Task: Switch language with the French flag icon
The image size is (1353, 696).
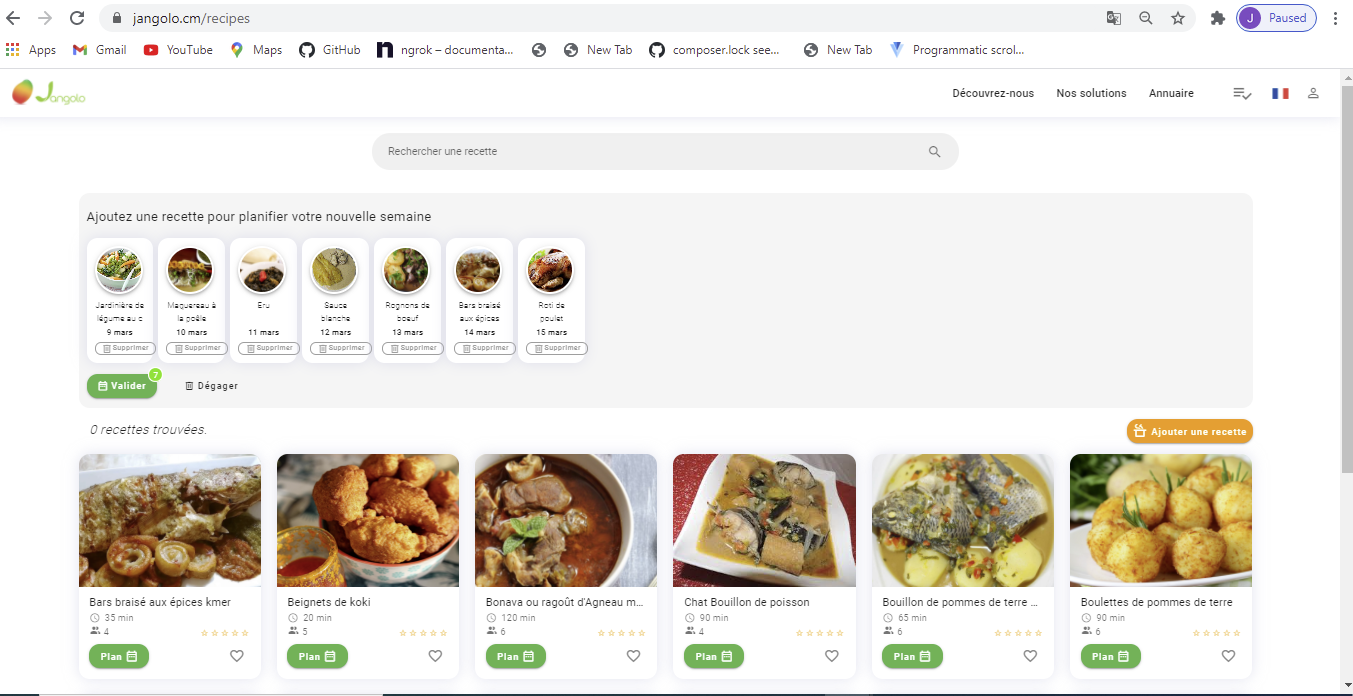Action: (1280, 93)
